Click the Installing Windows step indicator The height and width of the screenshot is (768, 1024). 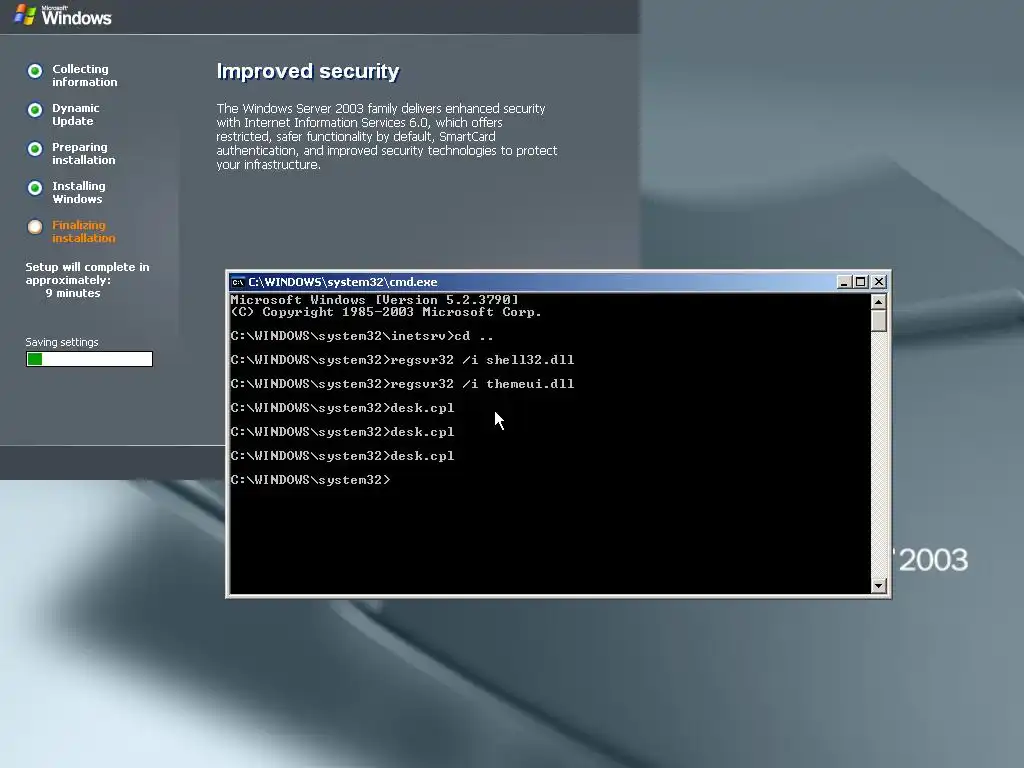35,188
